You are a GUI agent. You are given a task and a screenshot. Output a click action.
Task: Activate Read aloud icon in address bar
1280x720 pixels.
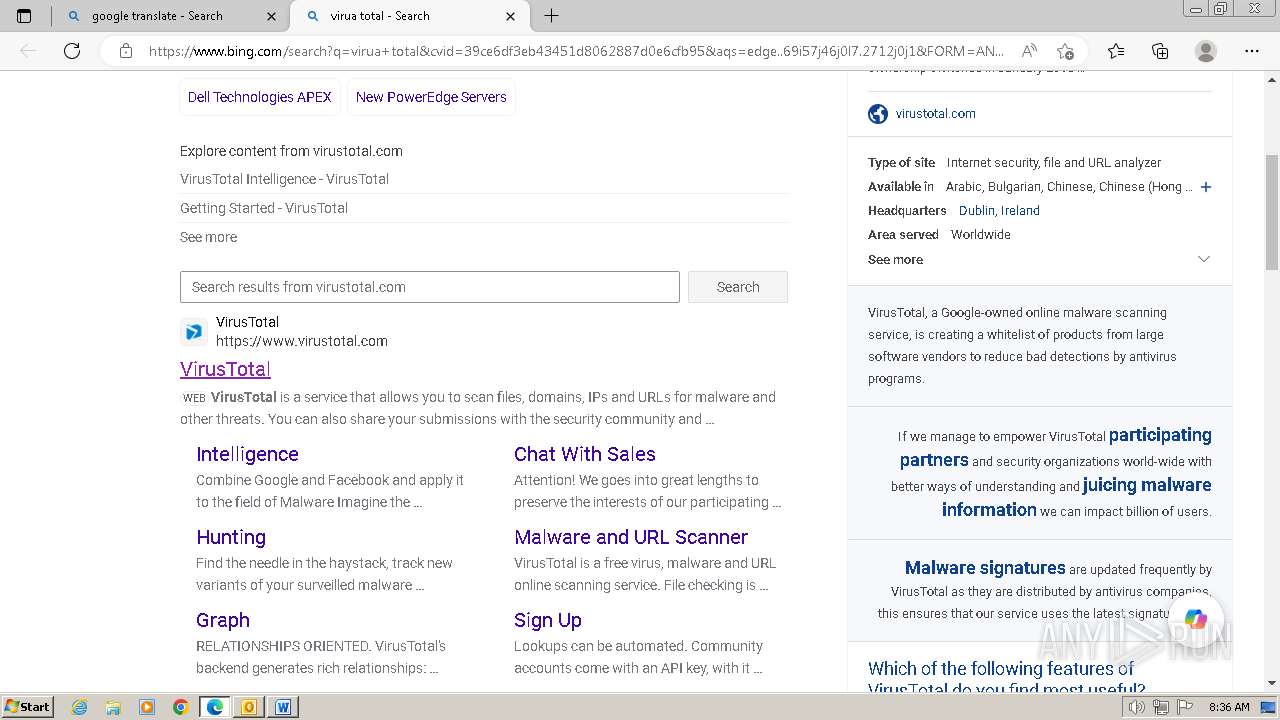[x=1028, y=51]
